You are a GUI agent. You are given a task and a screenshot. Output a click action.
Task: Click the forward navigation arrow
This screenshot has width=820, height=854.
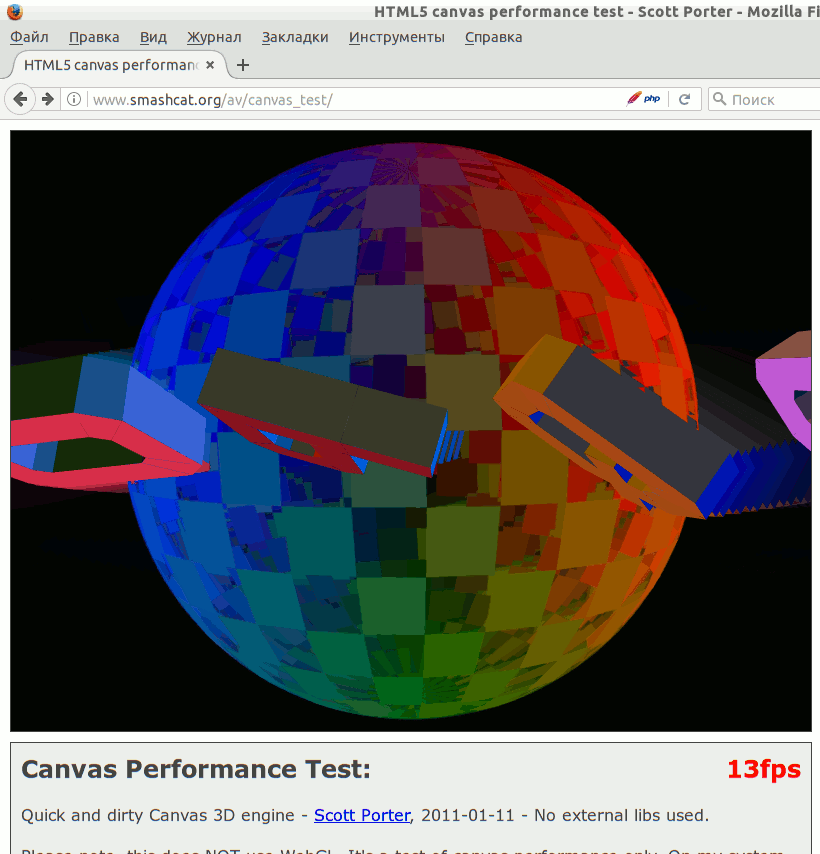[47, 99]
